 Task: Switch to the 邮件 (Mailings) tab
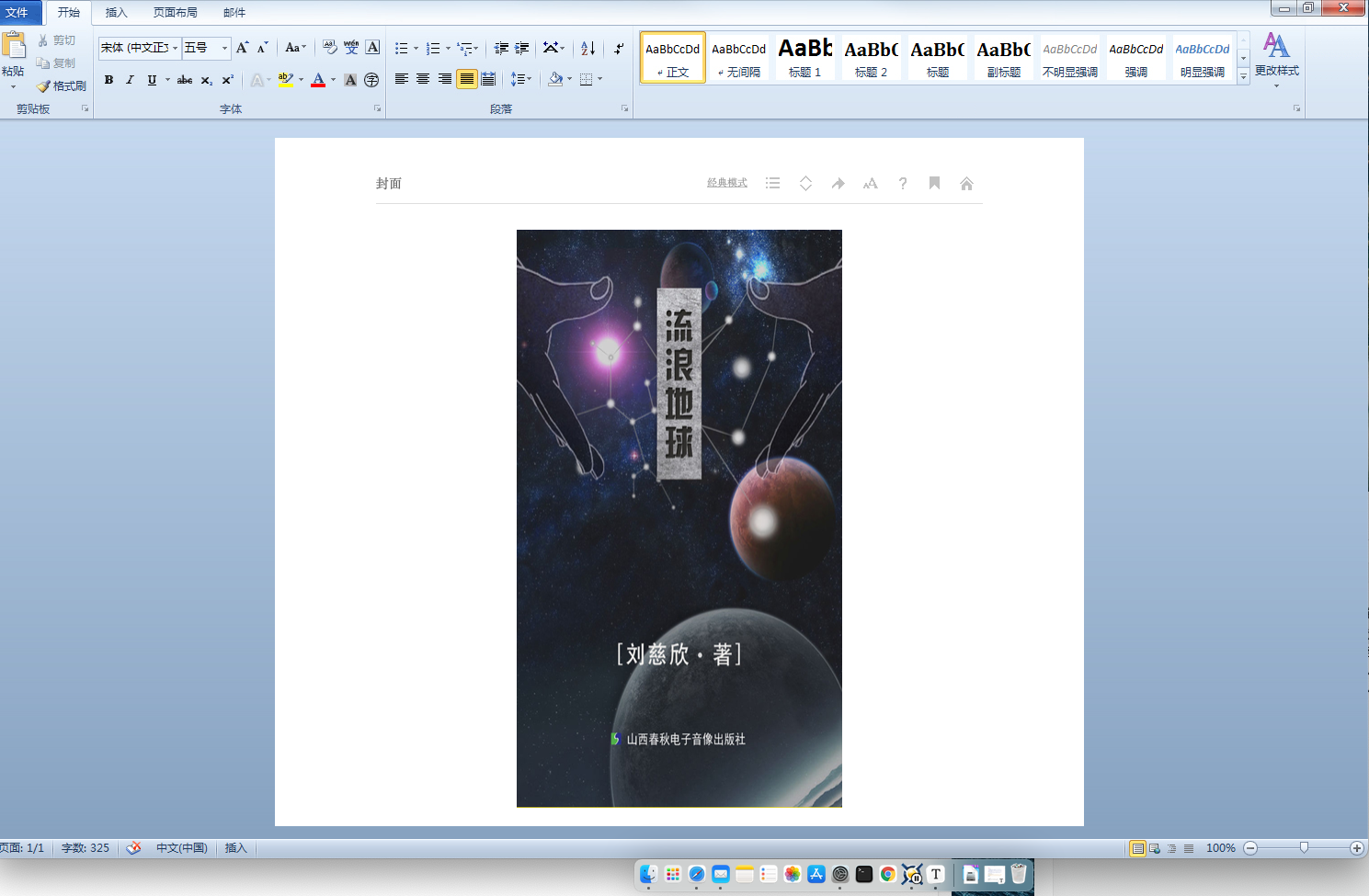pos(234,13)
